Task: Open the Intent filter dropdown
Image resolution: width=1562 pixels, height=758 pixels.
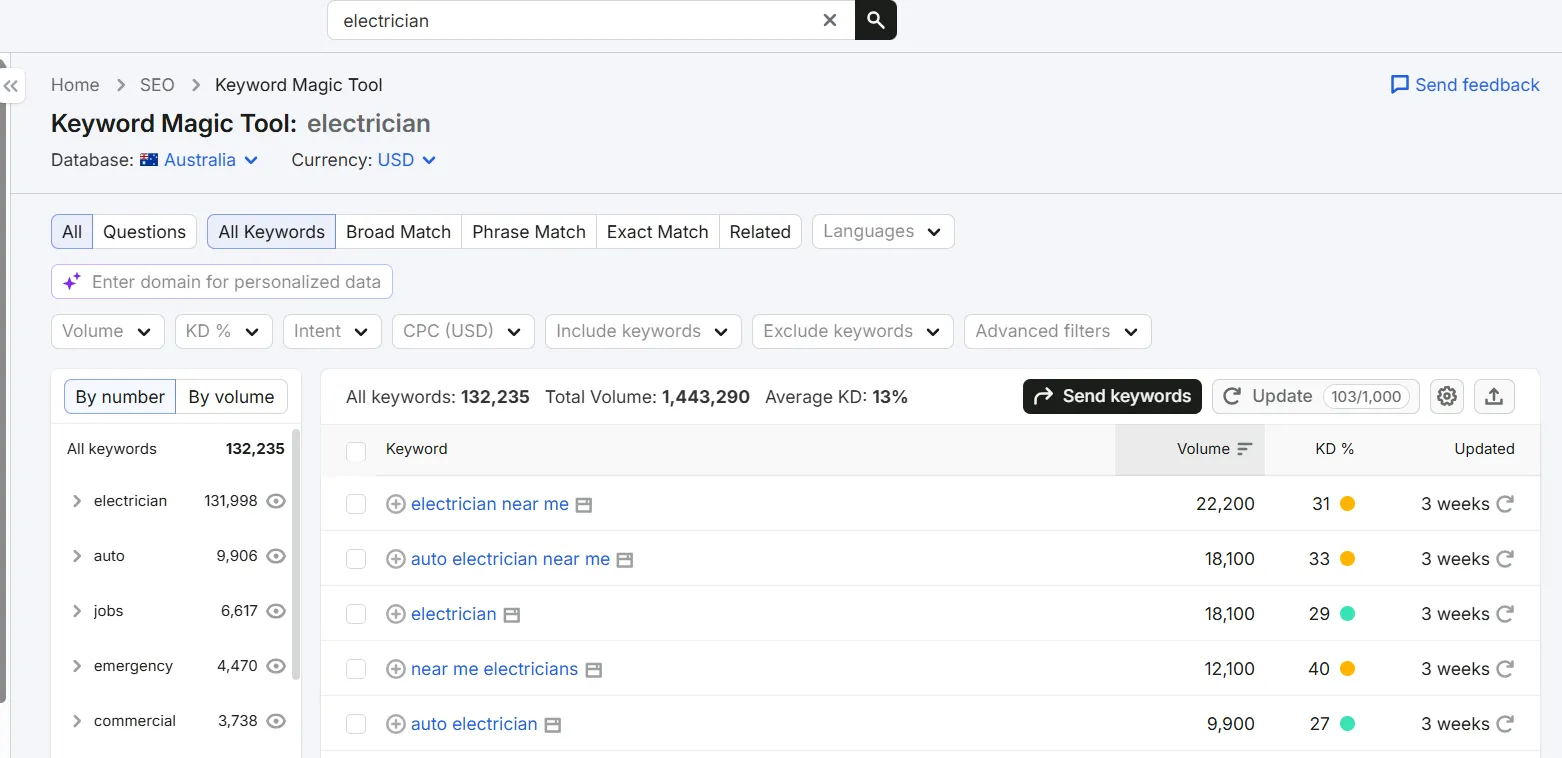Action: pos(332,331)
